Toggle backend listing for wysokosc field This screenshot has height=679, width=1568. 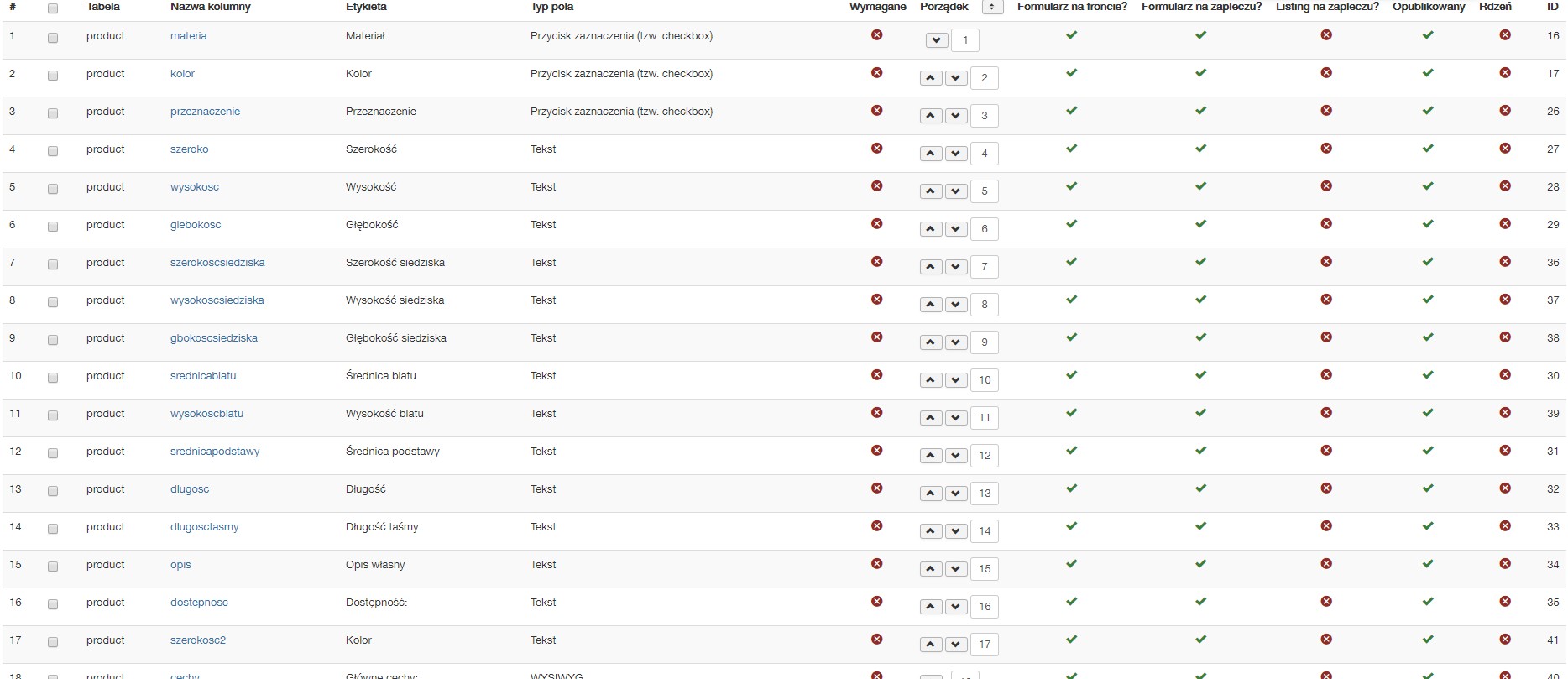[x=1326, y=186]
